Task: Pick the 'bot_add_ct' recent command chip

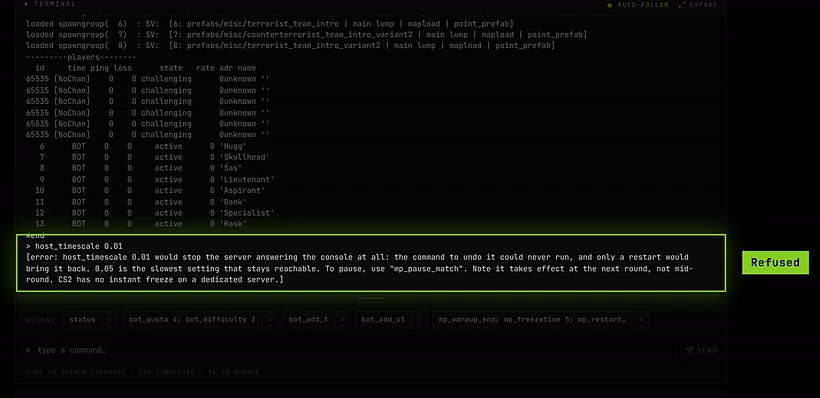Action: pyautogui.click(x=383, y=320)
